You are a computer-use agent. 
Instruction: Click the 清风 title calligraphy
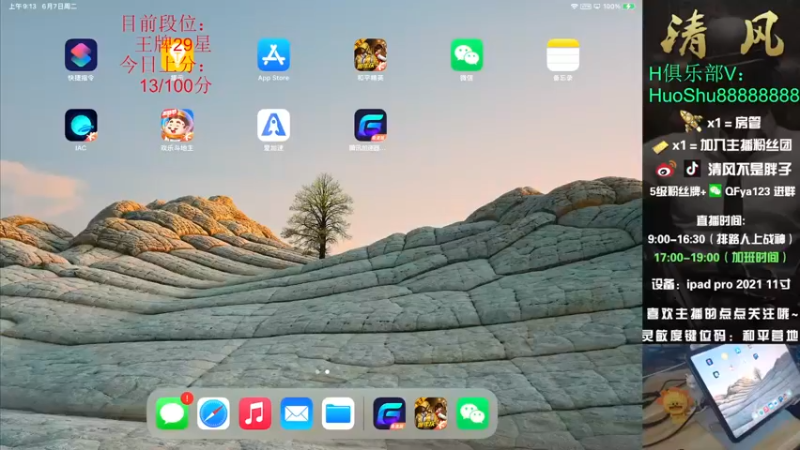pos(722,35)
